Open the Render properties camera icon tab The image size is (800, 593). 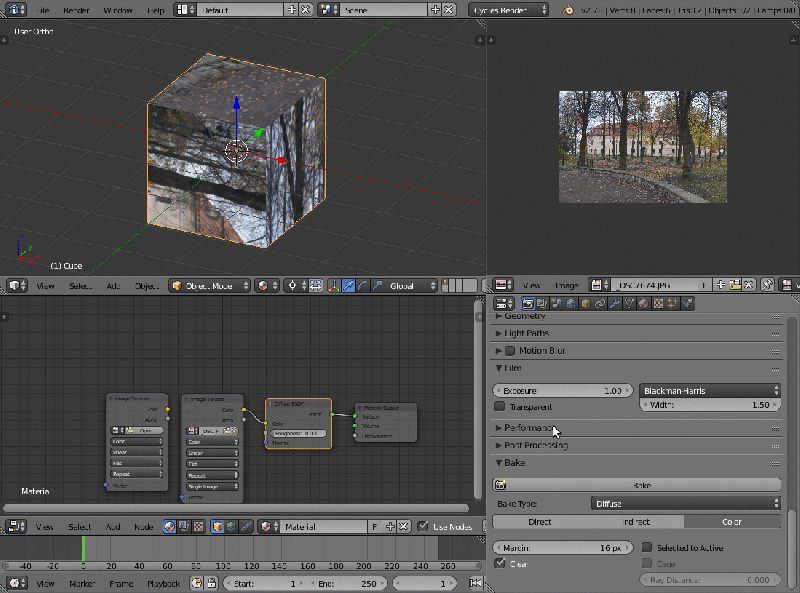click(526, 302)
